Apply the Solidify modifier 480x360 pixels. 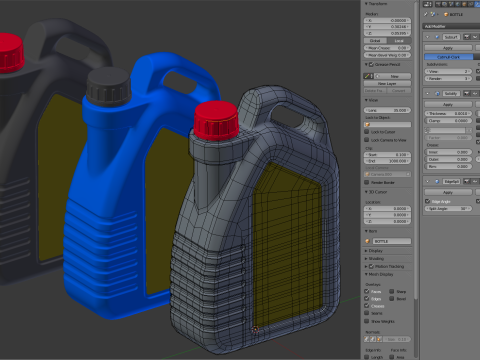(x=448, y=105)
